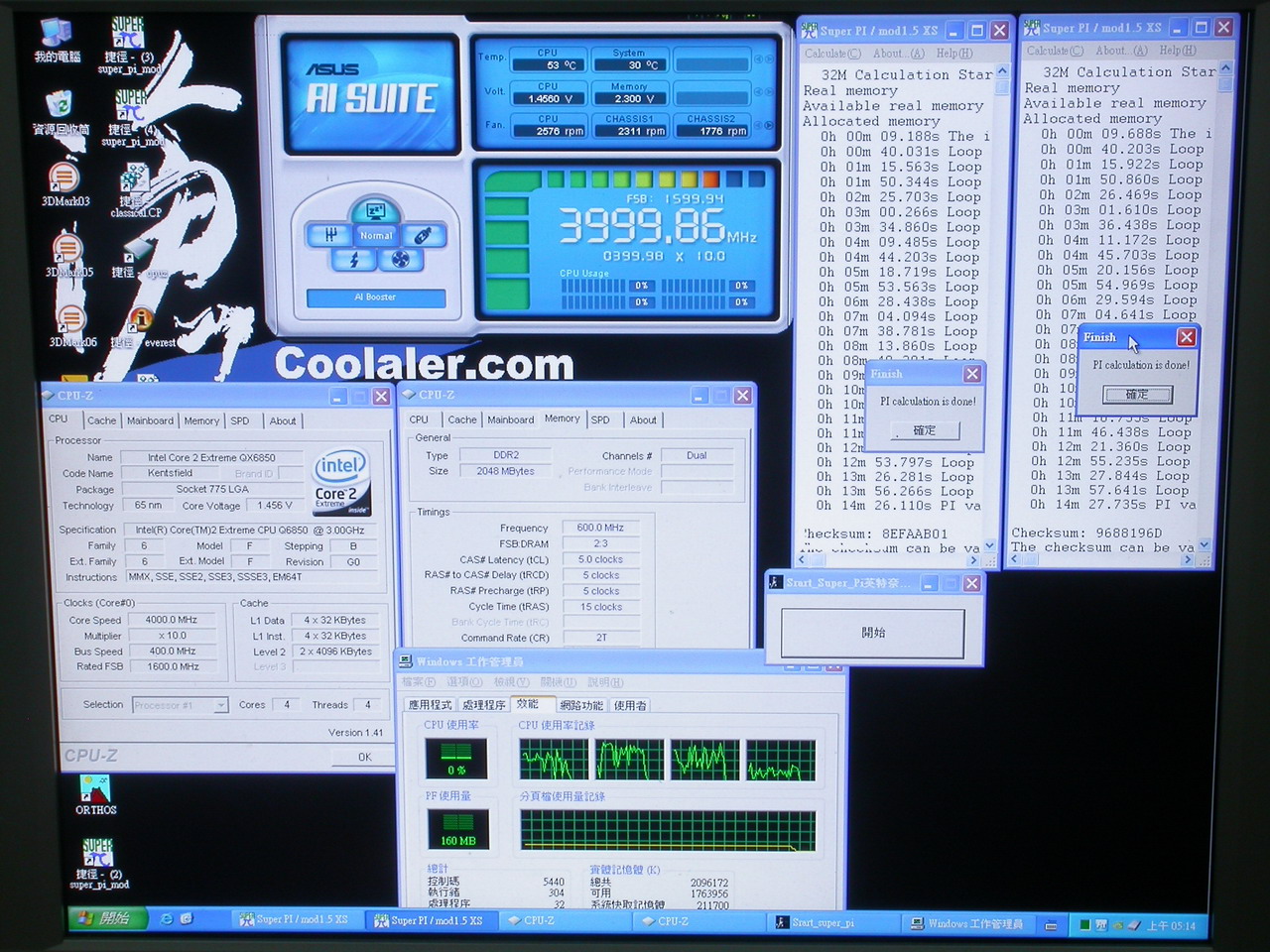Click the AI Booster button
The width and height of the screenshot is (1270, 952).
(x=375, y=297)
